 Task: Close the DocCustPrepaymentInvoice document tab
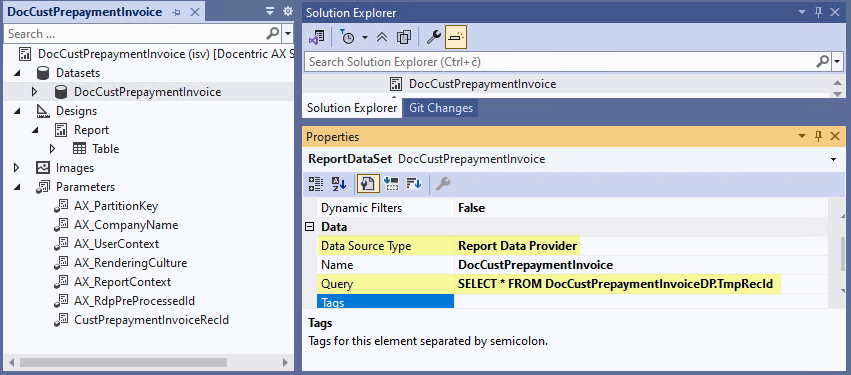195,12
